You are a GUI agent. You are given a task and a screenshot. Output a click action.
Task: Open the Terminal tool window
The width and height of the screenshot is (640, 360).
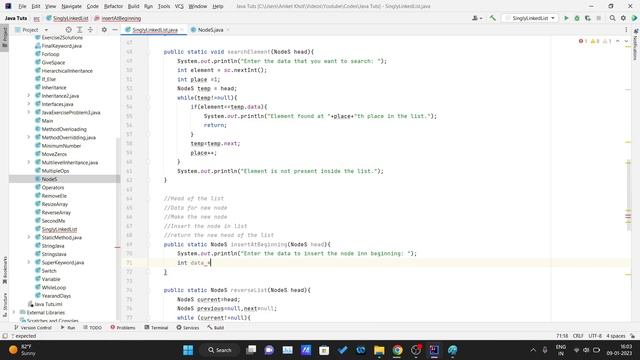(156, 327)
